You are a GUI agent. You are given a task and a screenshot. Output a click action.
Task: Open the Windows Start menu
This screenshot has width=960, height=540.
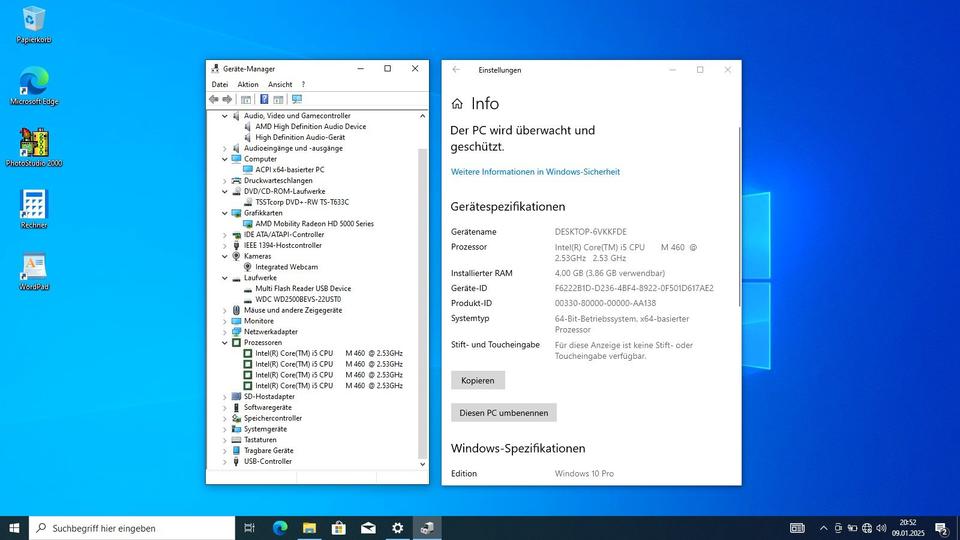pyautogui.click(x=14, y=528)
